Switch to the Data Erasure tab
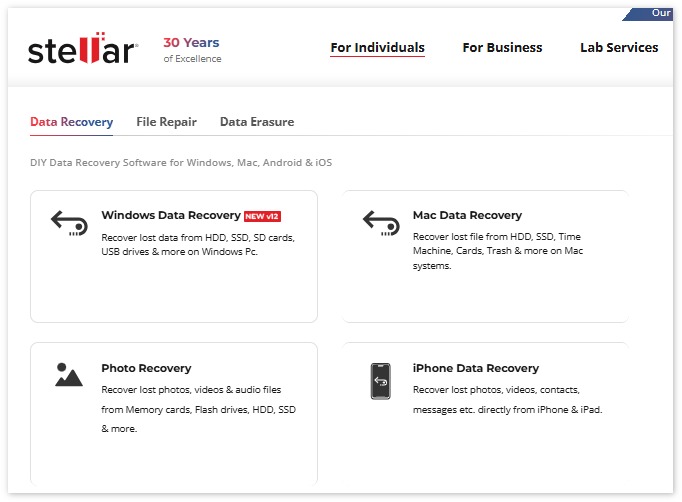This screenshot has height=502, width=682. (x=257, y=122)
